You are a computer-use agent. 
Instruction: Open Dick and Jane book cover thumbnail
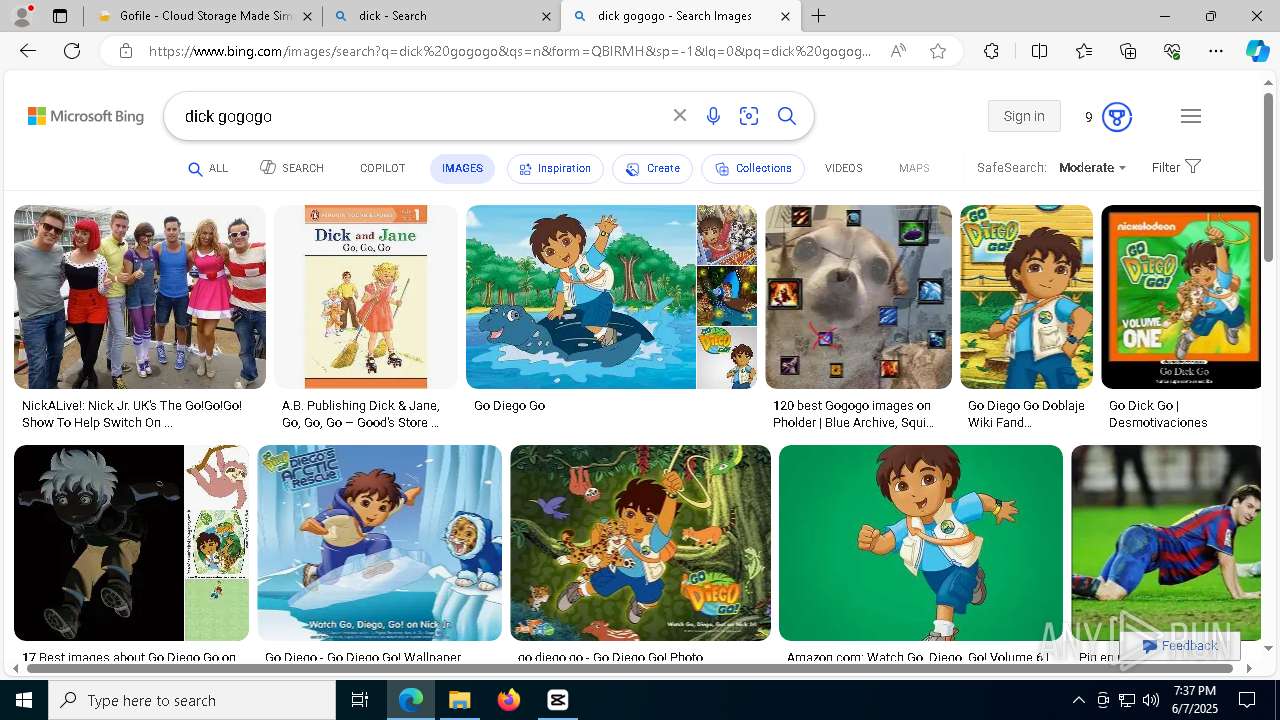pos(366,297)
